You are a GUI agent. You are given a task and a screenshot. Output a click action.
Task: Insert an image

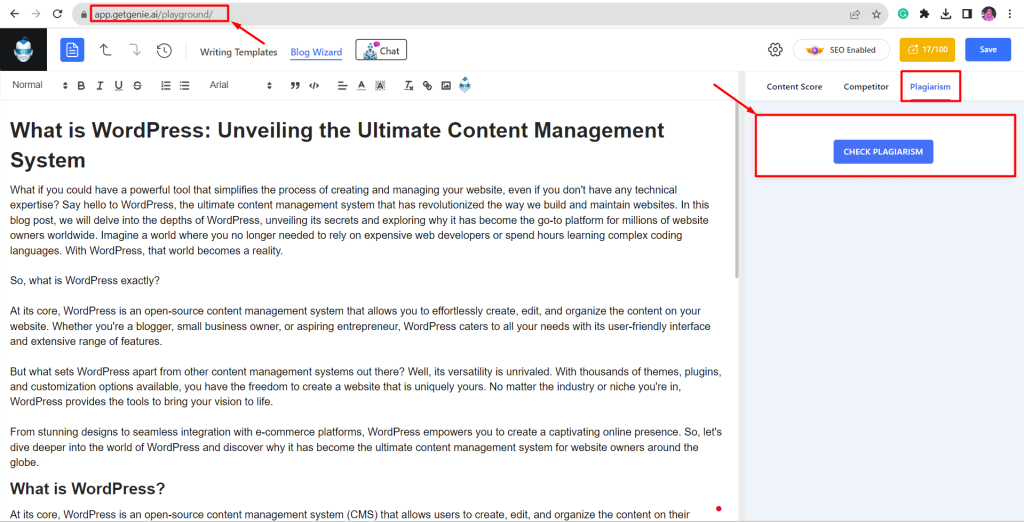pos(446,86)
